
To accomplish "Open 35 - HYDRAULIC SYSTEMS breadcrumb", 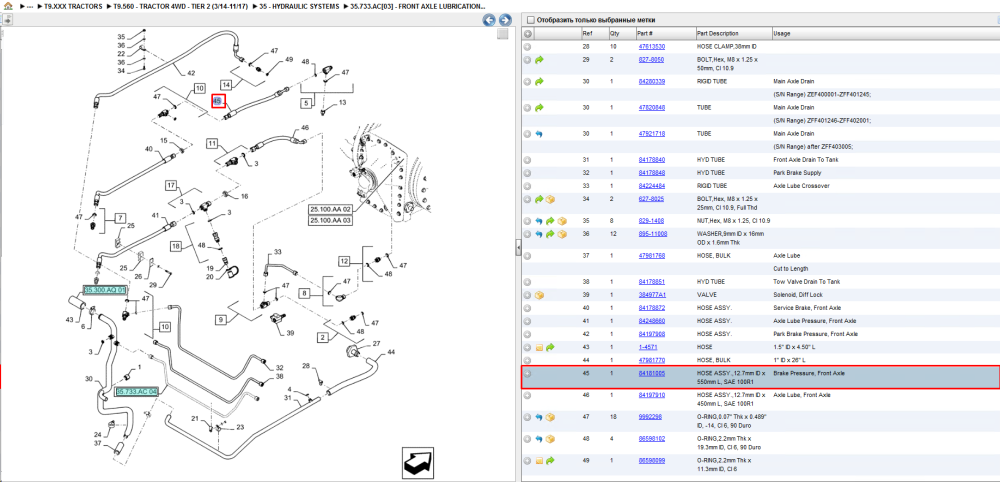I will [299, 6].
